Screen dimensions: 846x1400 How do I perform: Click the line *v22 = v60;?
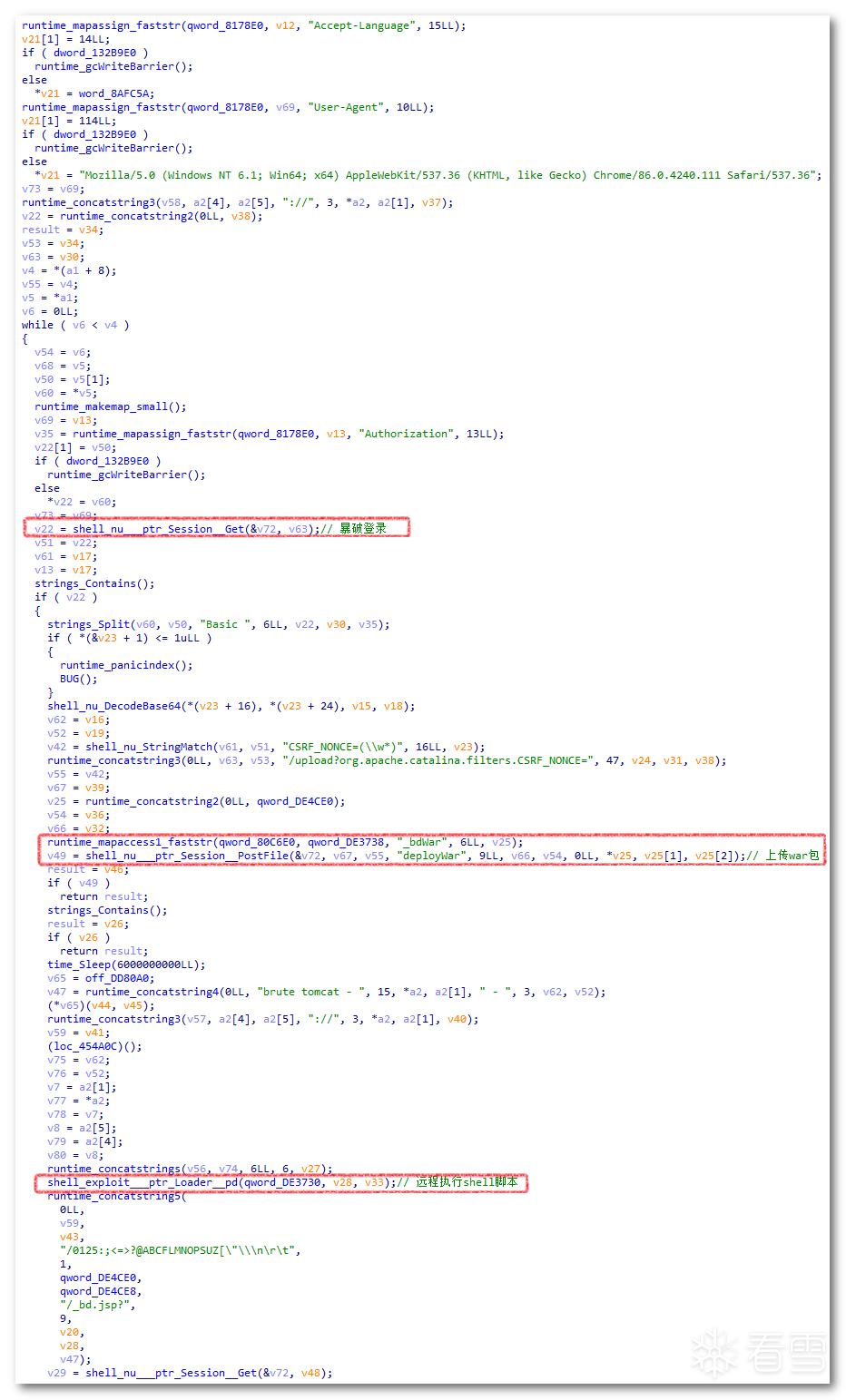point(82,502)
